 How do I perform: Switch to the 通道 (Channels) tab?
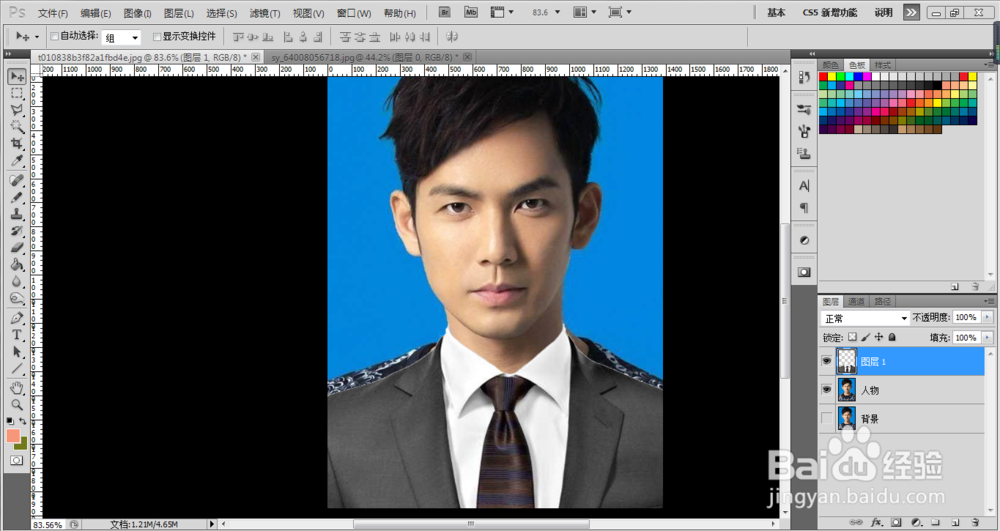856,302
